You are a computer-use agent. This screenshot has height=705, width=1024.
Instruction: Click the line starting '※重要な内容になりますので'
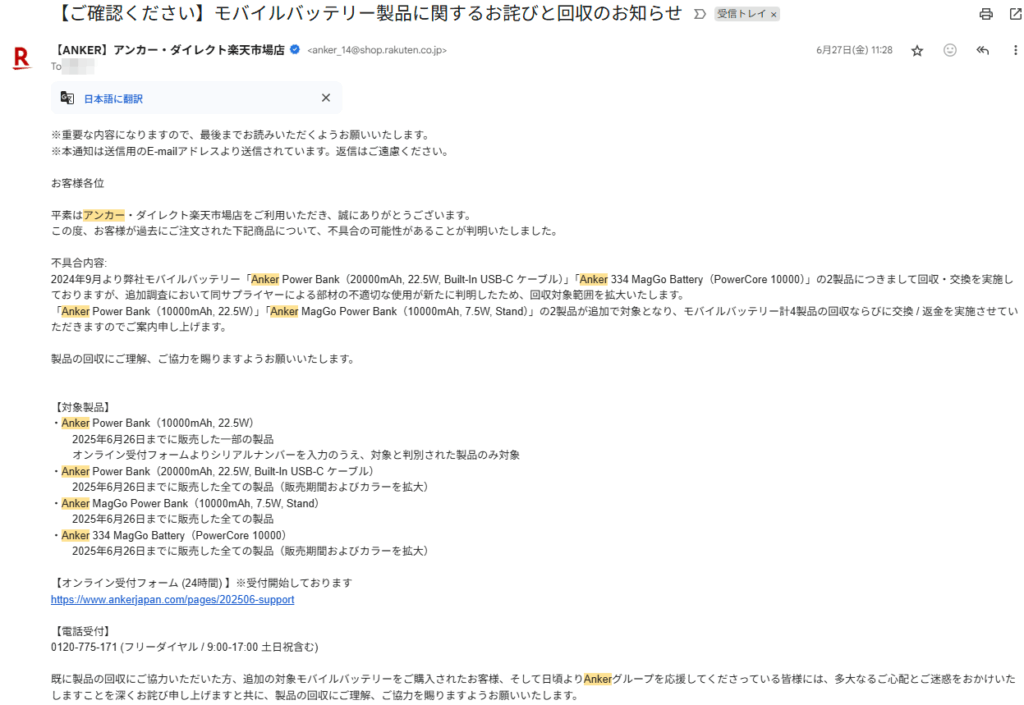[x=241, y=135]
